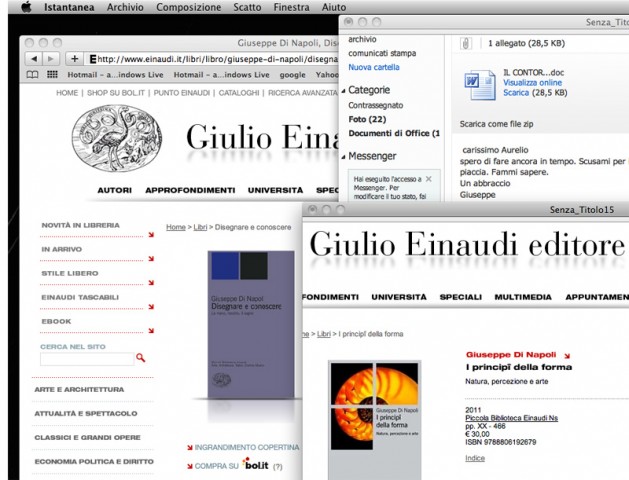This screenshot has width=629, height=480.
Task: Click red arrow next to IN ARRIVO
Action: 151,259
